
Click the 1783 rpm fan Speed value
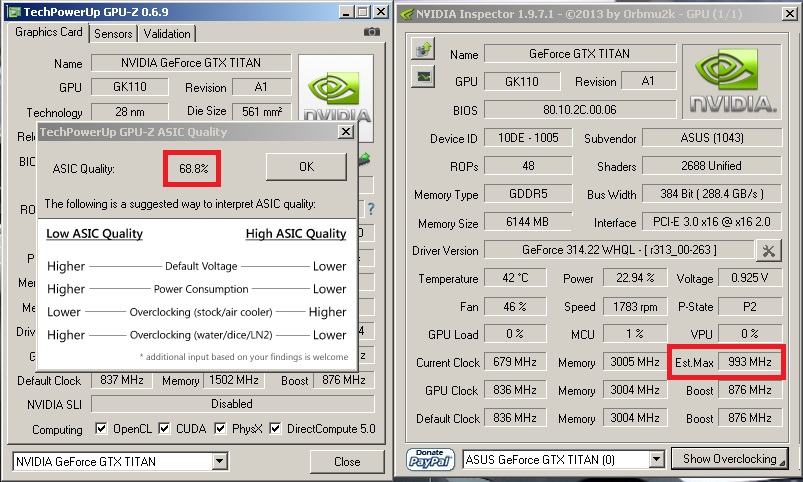point(635,307)
